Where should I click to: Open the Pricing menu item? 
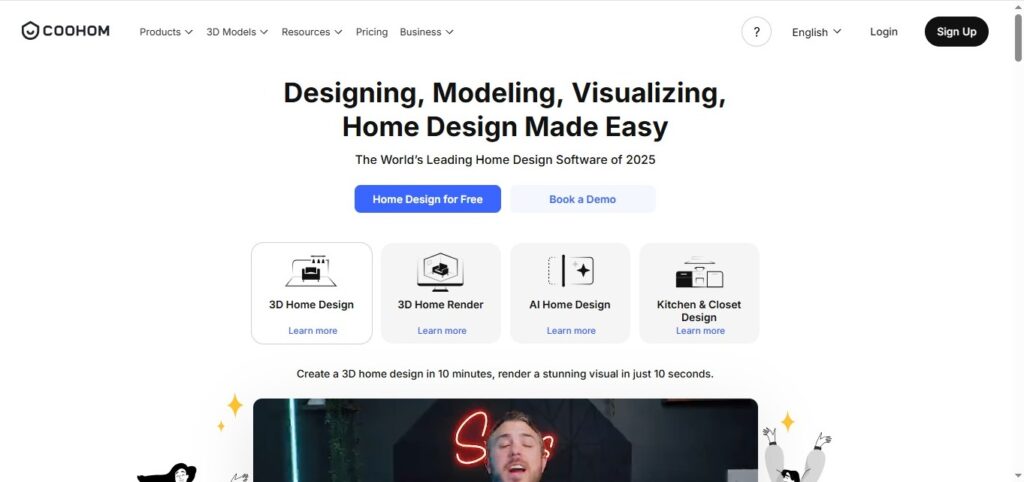tap(372, 31)
